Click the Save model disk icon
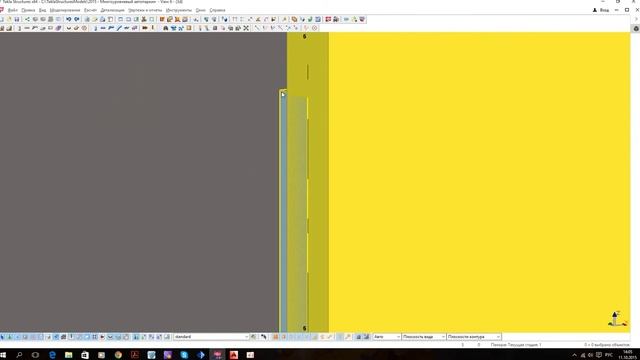This screenshot has height=360, width=640. (17, 19)
